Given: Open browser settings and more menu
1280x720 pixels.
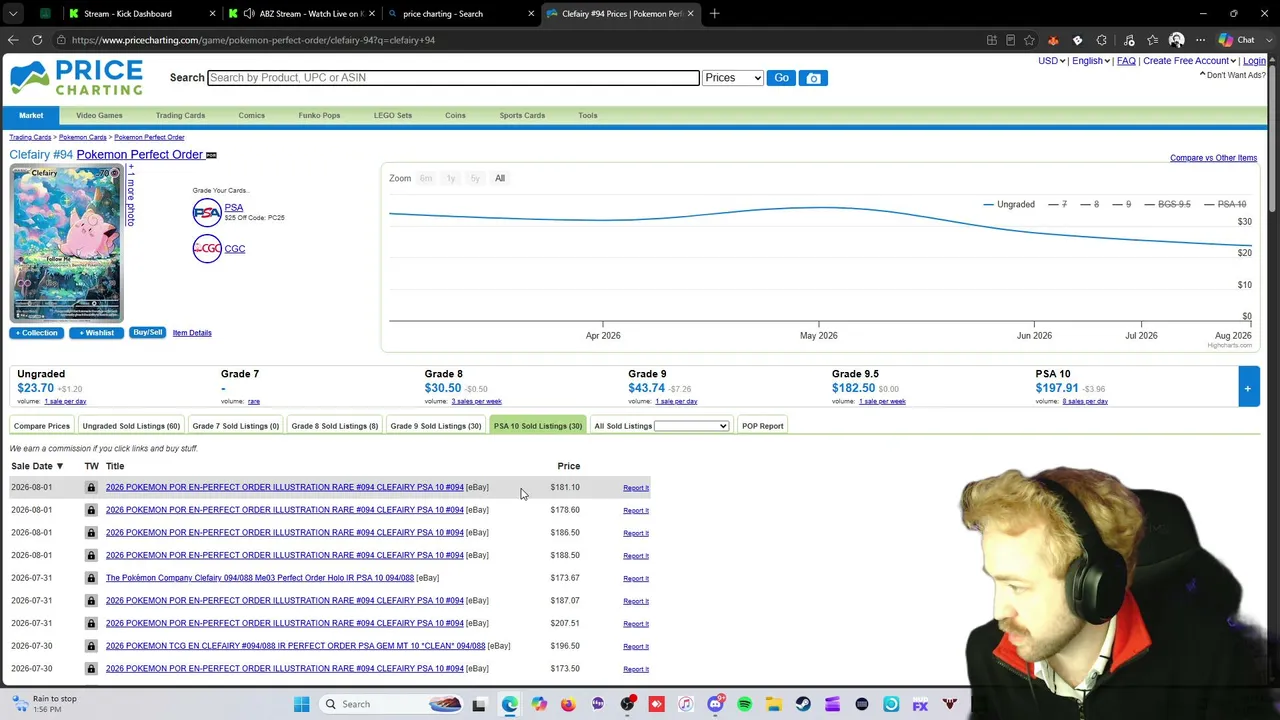Looking at the screenshot, I should [x=1200, y=40].
